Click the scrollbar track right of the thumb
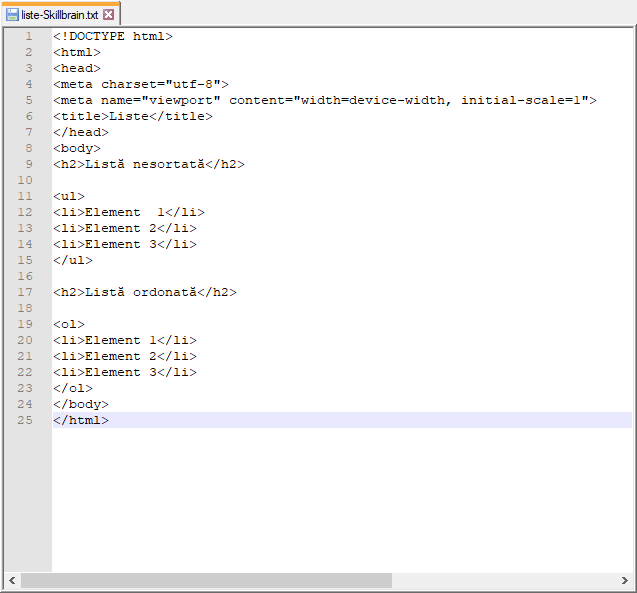Viewport: 637px width, 593px height. coord(500,580)
